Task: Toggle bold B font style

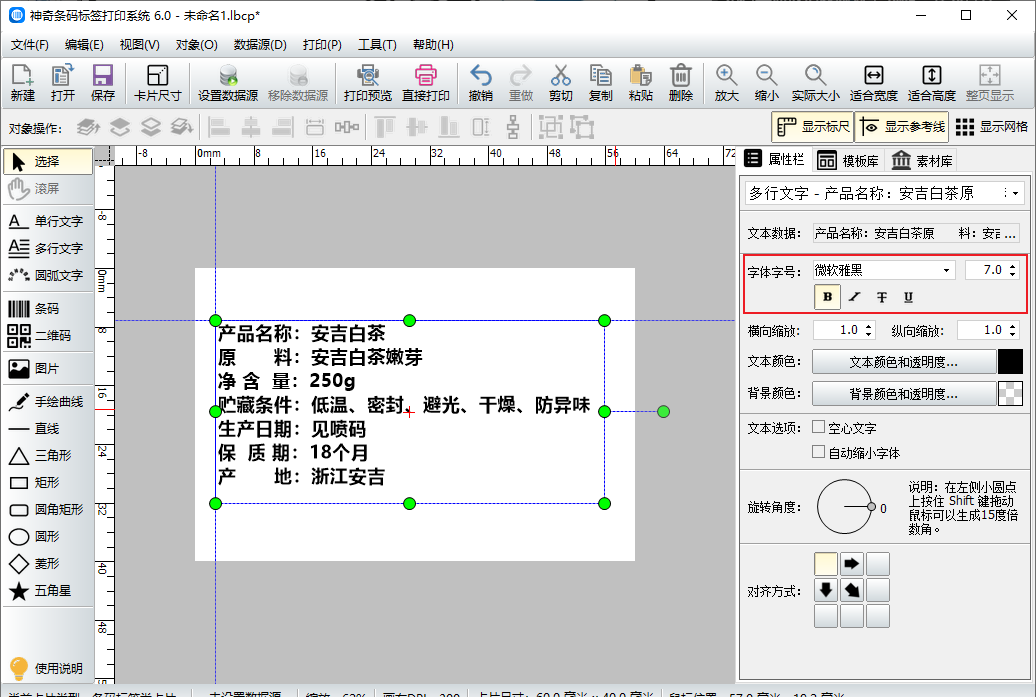Action: [827, 297]
